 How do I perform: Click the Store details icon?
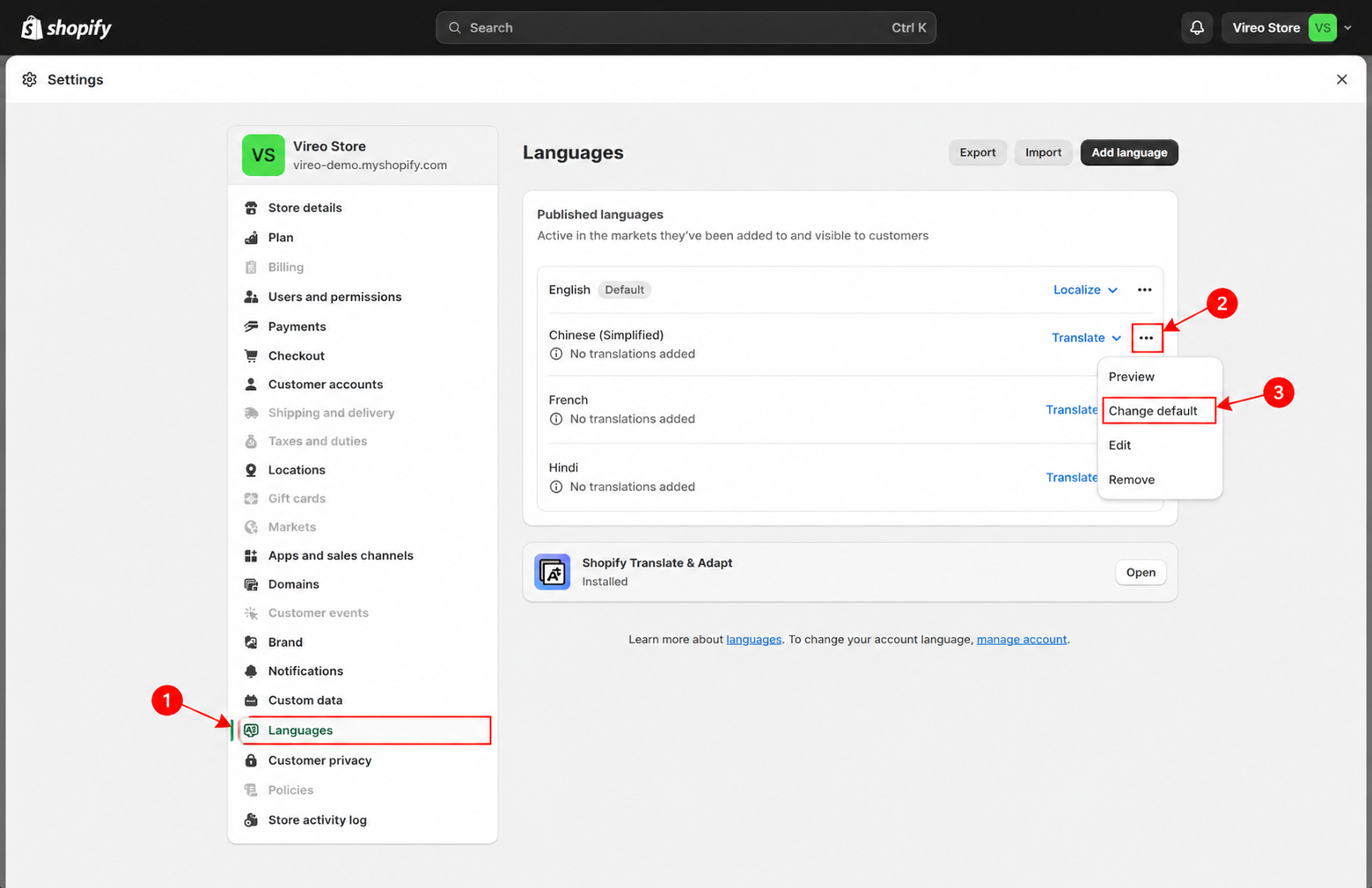pos(251,208)
